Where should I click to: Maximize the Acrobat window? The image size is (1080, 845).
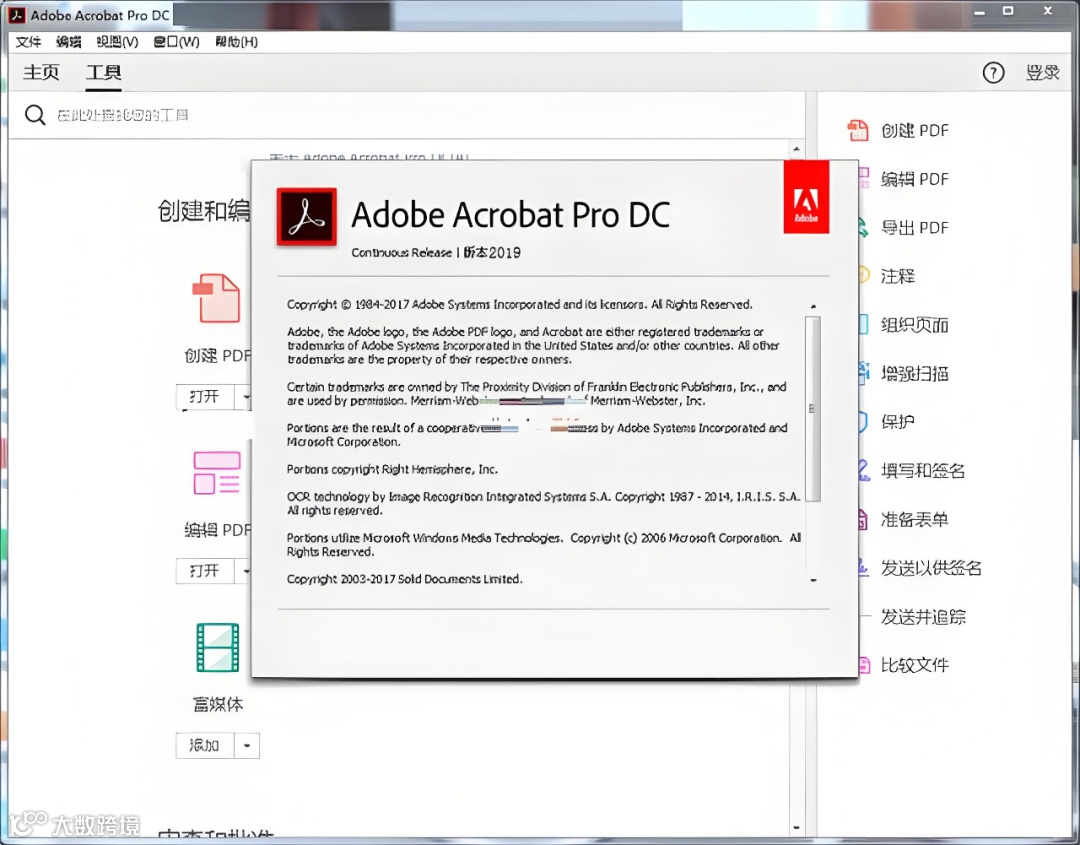tap(1008, 11)
